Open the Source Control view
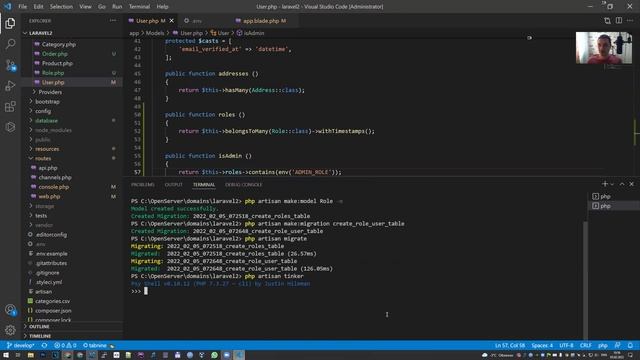This screenshot has width=640, height=360. coord(10,65)
